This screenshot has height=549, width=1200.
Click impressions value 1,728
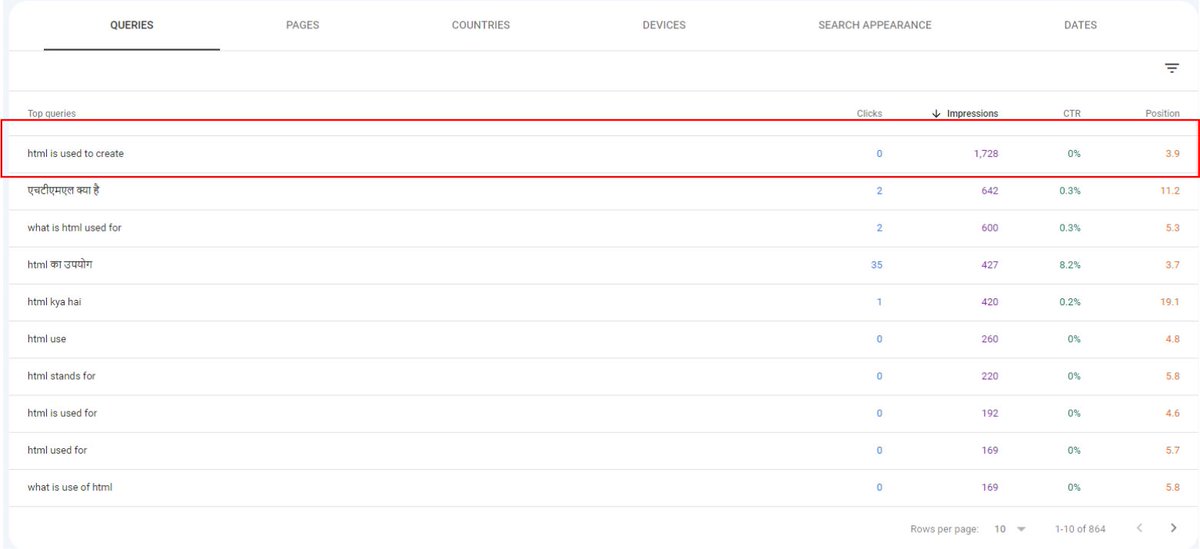tap(986, 154)
